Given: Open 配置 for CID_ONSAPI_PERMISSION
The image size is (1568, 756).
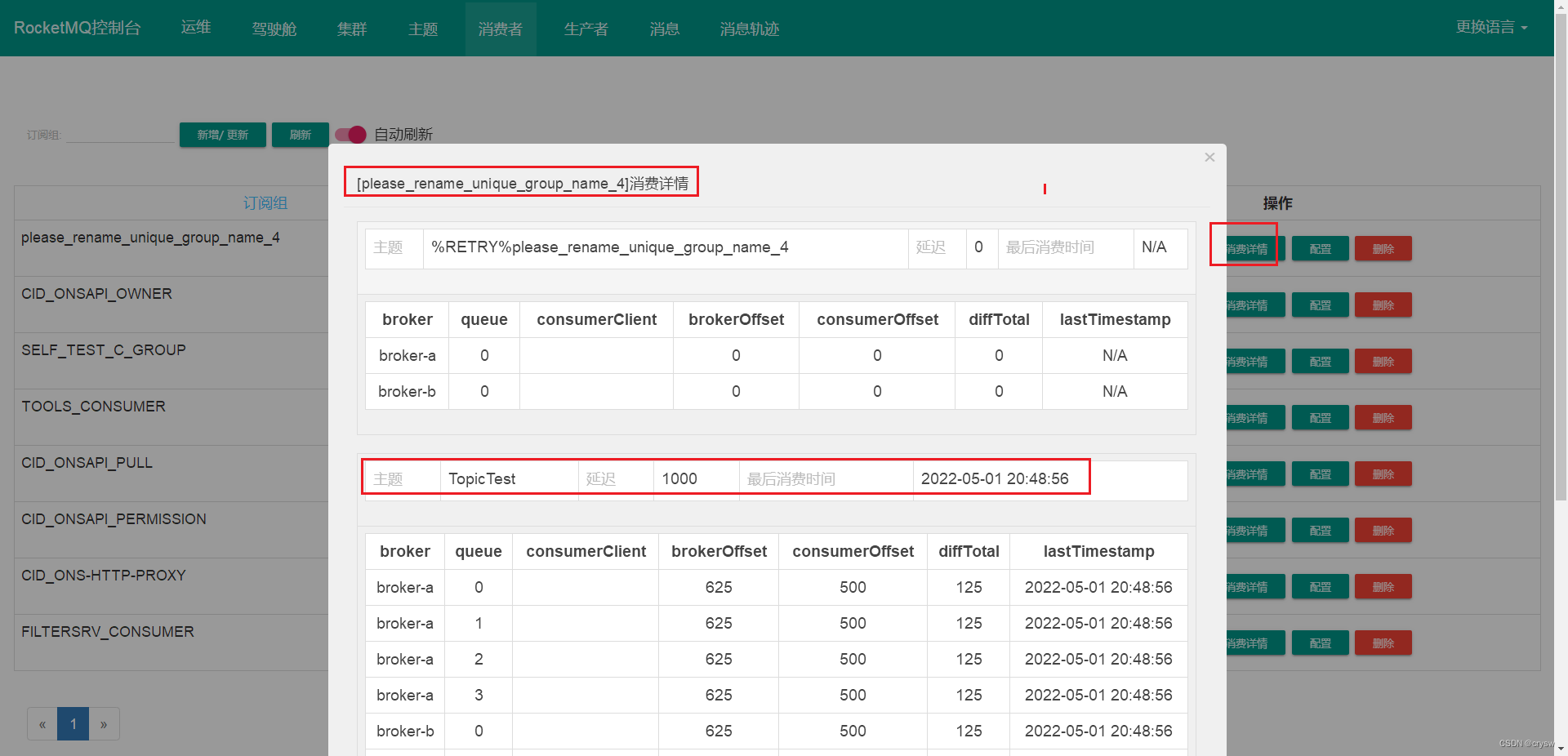Looking at the screenshot, I should (x=1321, y=531).
